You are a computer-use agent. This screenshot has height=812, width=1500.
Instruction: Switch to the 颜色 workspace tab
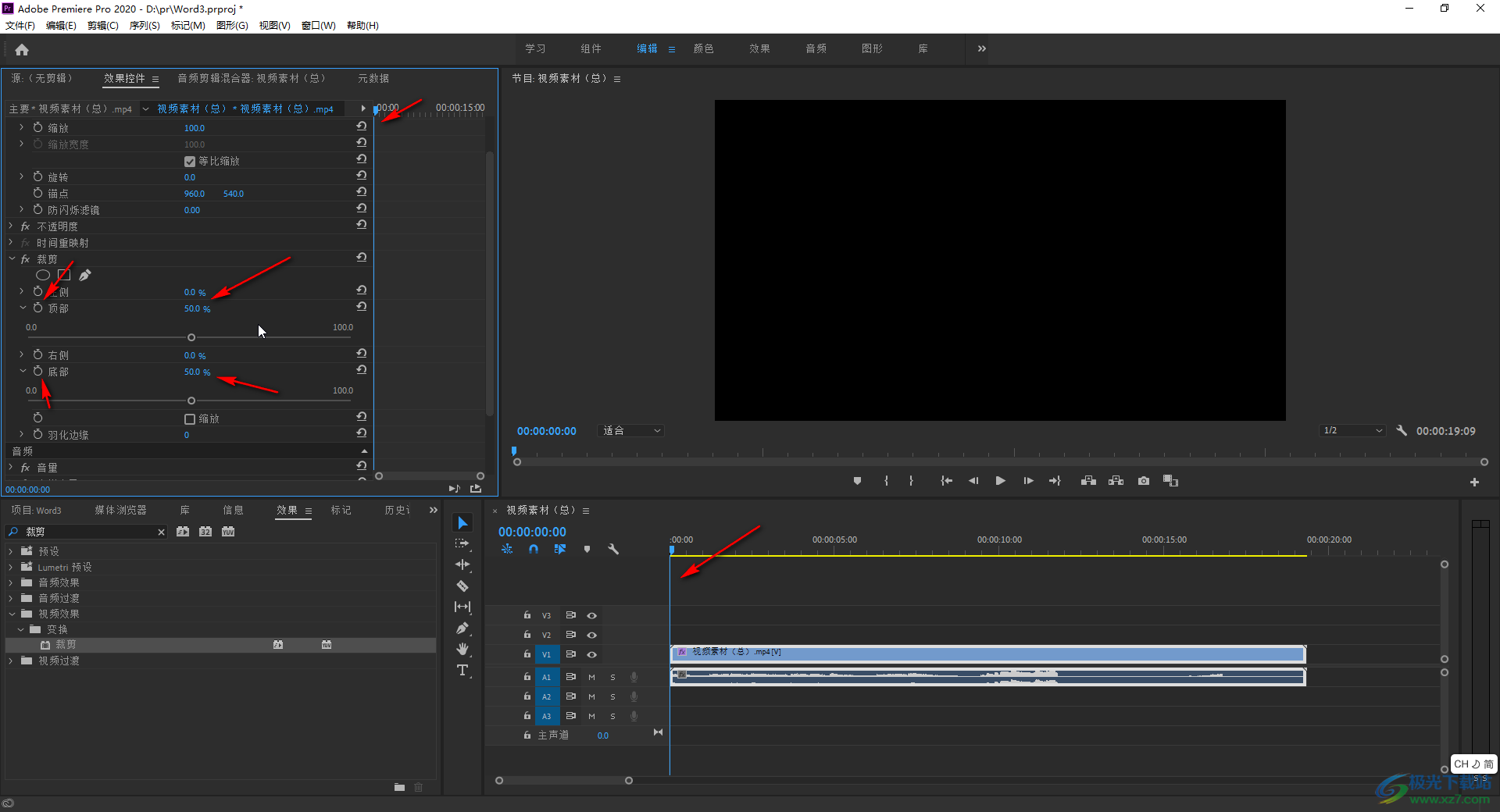[703, 48]
